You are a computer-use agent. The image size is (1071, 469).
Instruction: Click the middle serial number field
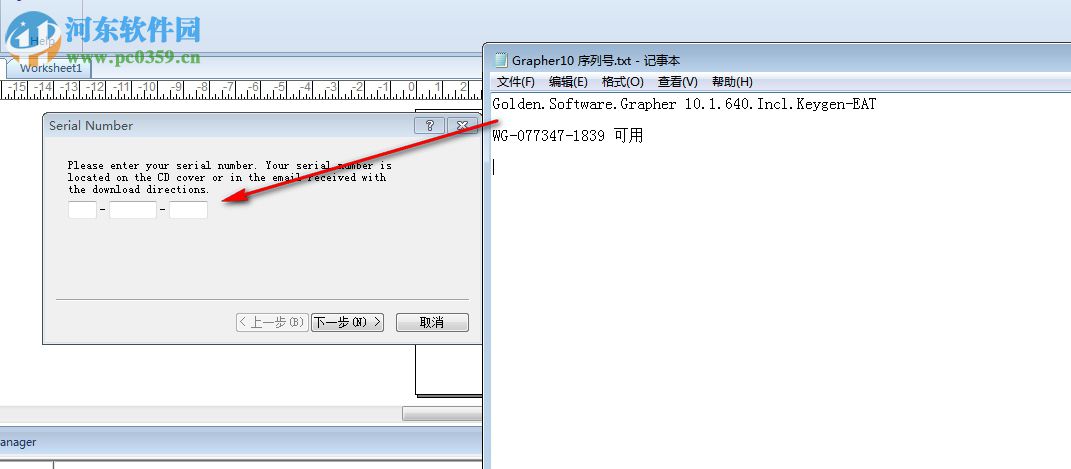click(133, 210)
